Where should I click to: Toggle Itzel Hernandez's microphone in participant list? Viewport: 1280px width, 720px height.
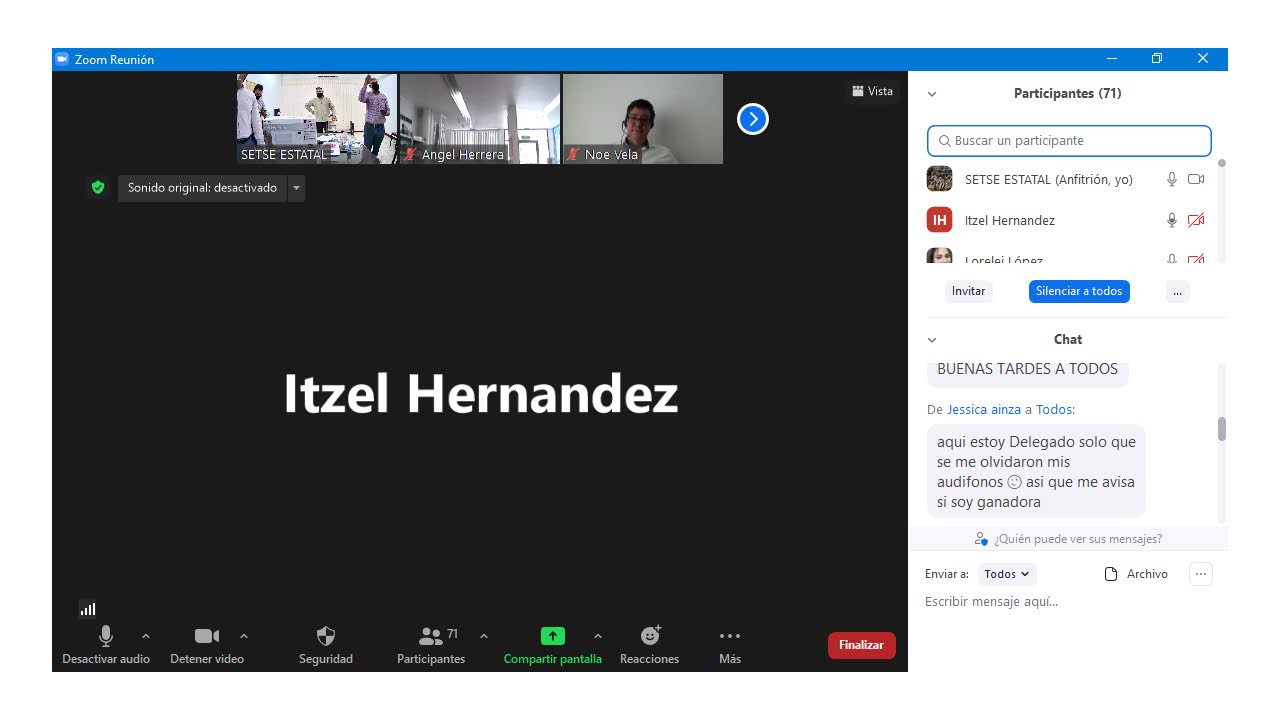click(1172, 220)
